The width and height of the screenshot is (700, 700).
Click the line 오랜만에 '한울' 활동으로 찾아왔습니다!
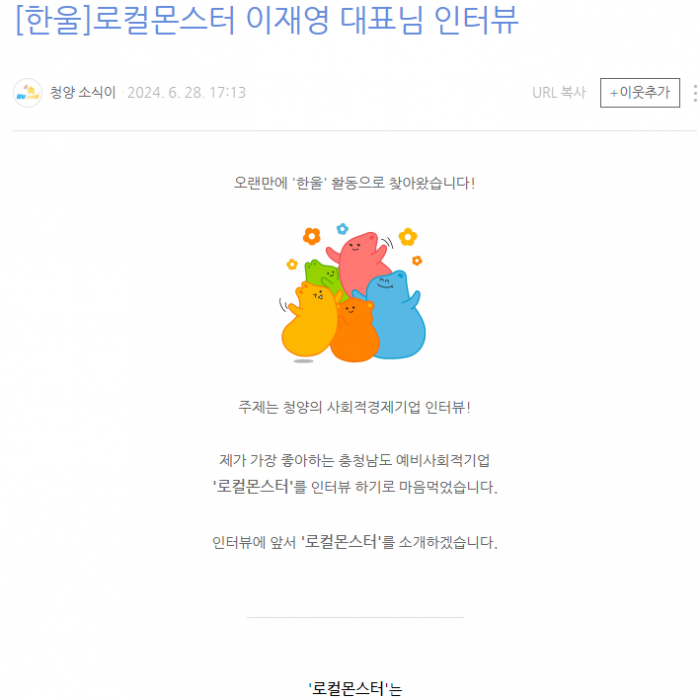click(x=354, y=183)
